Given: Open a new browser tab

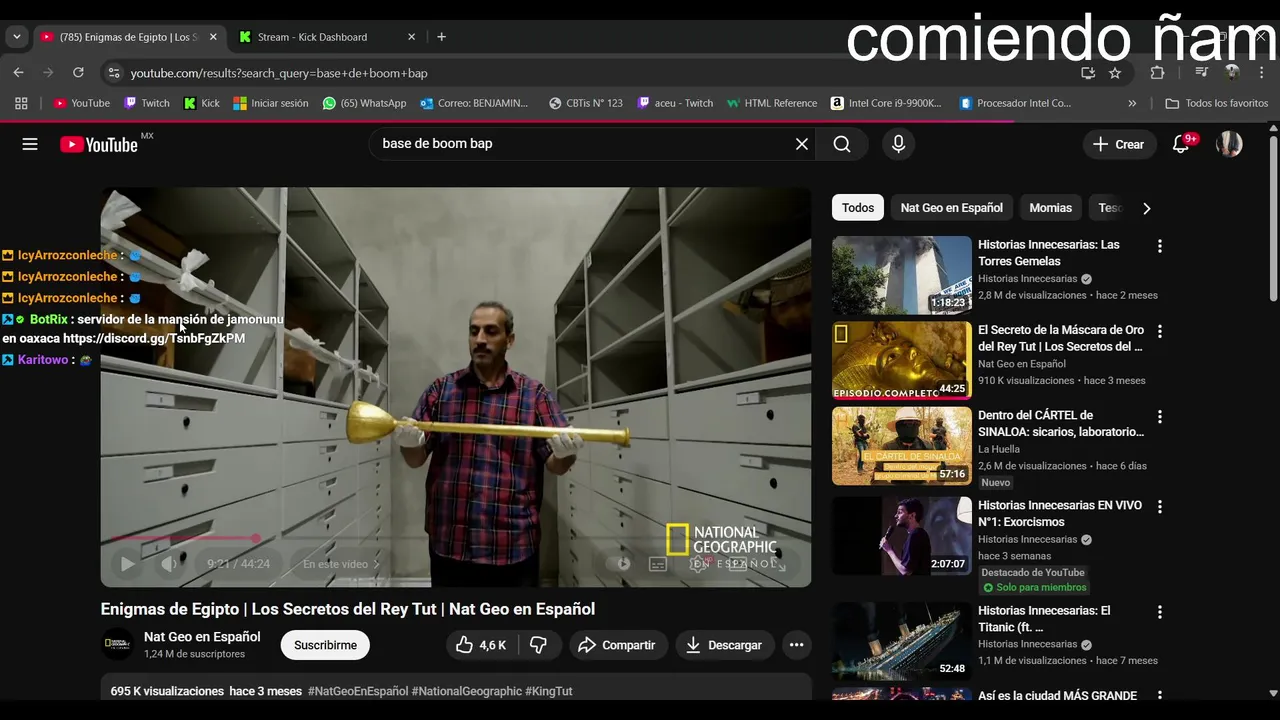Looking at the screenshot, I should 441,37.
